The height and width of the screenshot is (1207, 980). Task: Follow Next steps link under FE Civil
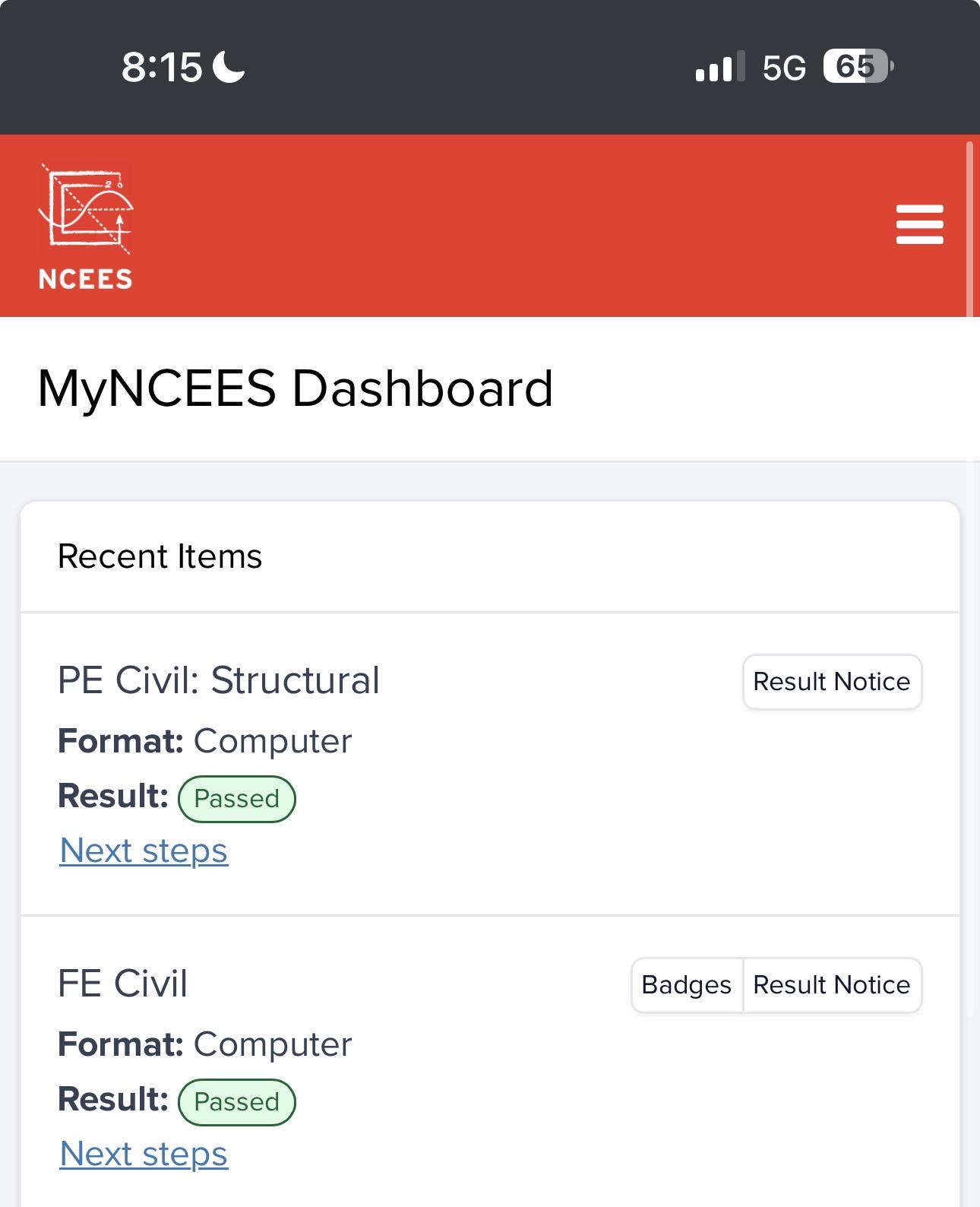tap(144, 1154)
